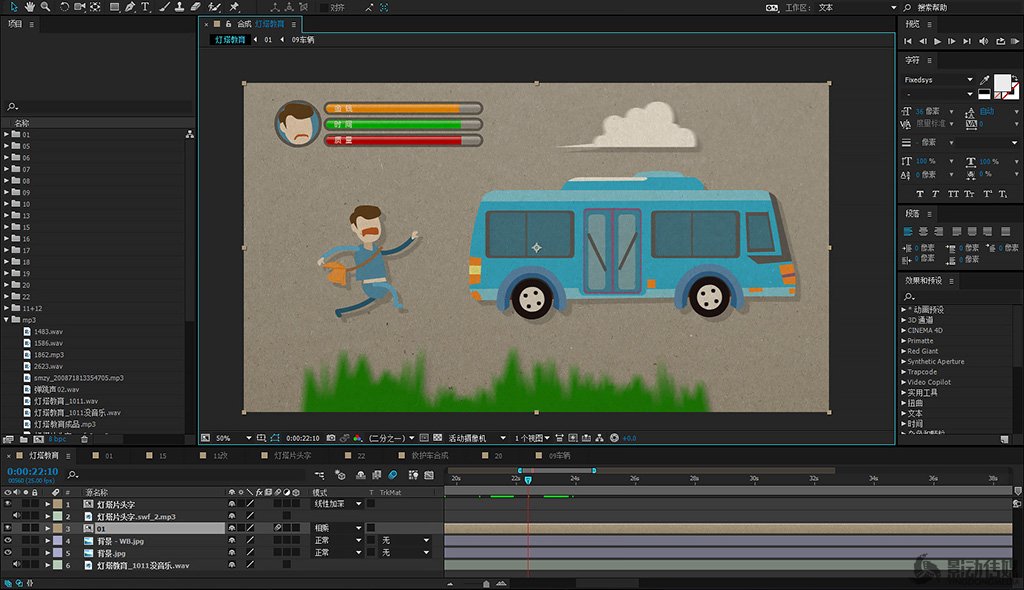Click the 0:00:22:10 current time display
The width and height of the screenshot is (1024, 590).
(x=33, y=470)
